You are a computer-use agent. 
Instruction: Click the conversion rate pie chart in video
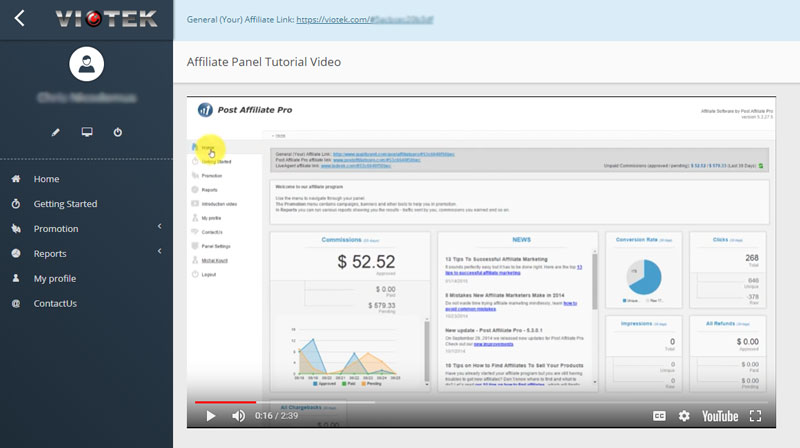[x=644, y=277]
